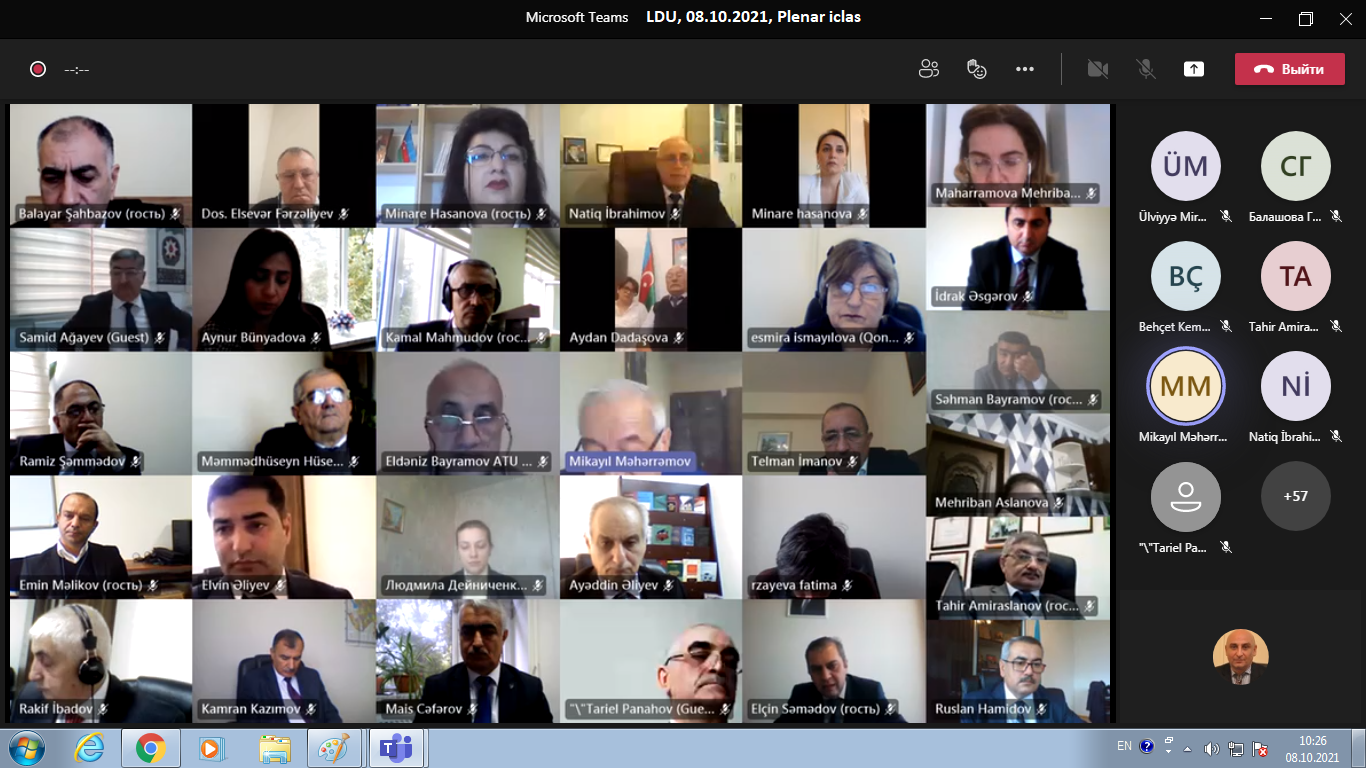This screenshot has width=1366, height=768.
Task: Open the EN language bar selector
Action: point(1124,746)
